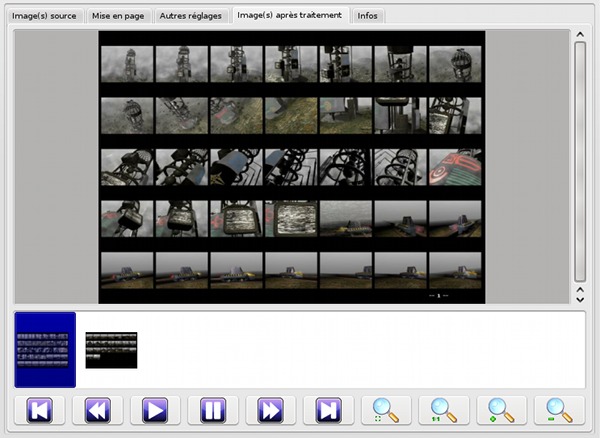Click the fast-forward button
Viewport: 600px width, 438px height.
point(271,410)
